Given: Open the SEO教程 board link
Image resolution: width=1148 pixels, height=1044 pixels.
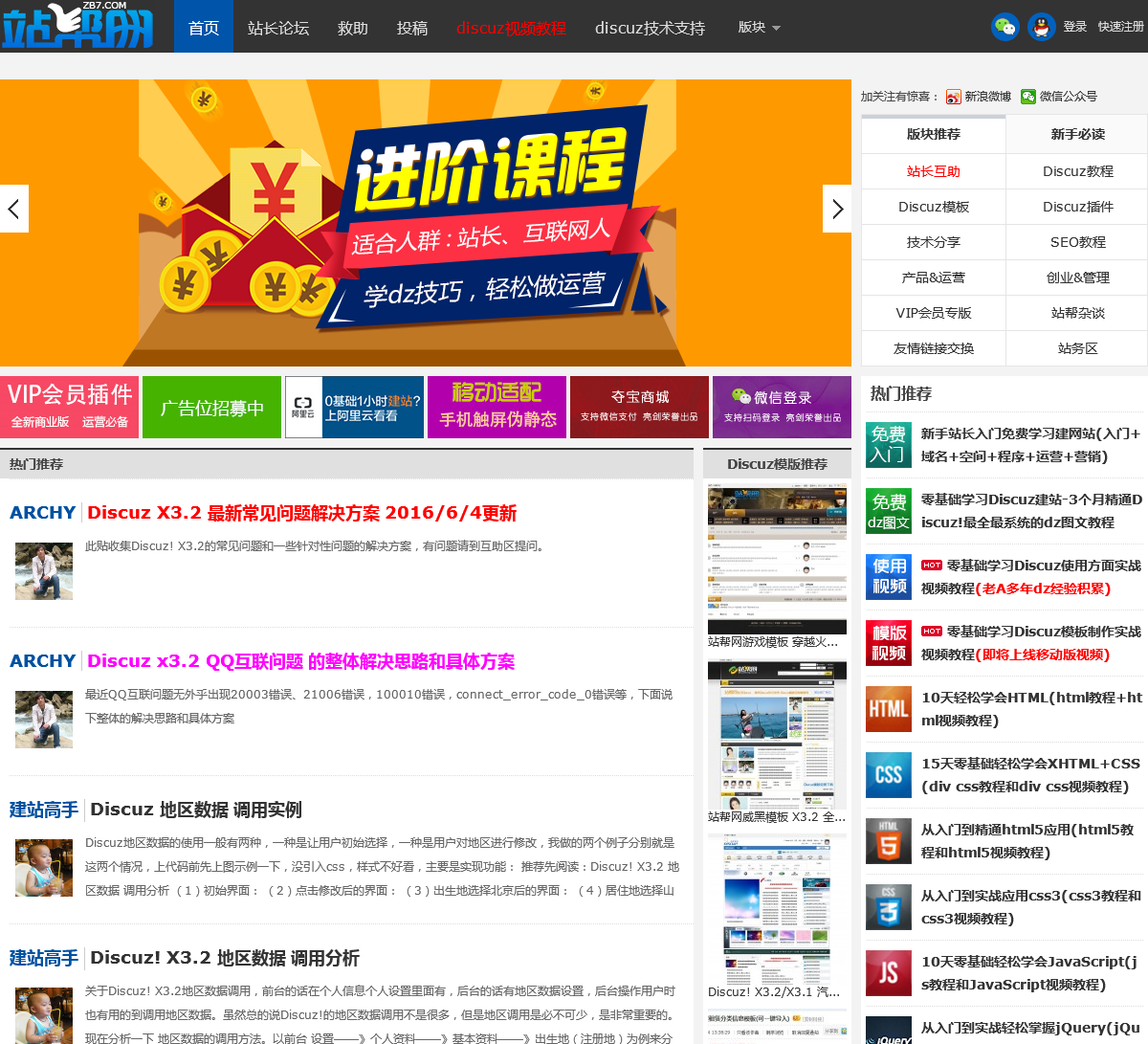Looking at the screenshot, I should tap(1077, 242).
